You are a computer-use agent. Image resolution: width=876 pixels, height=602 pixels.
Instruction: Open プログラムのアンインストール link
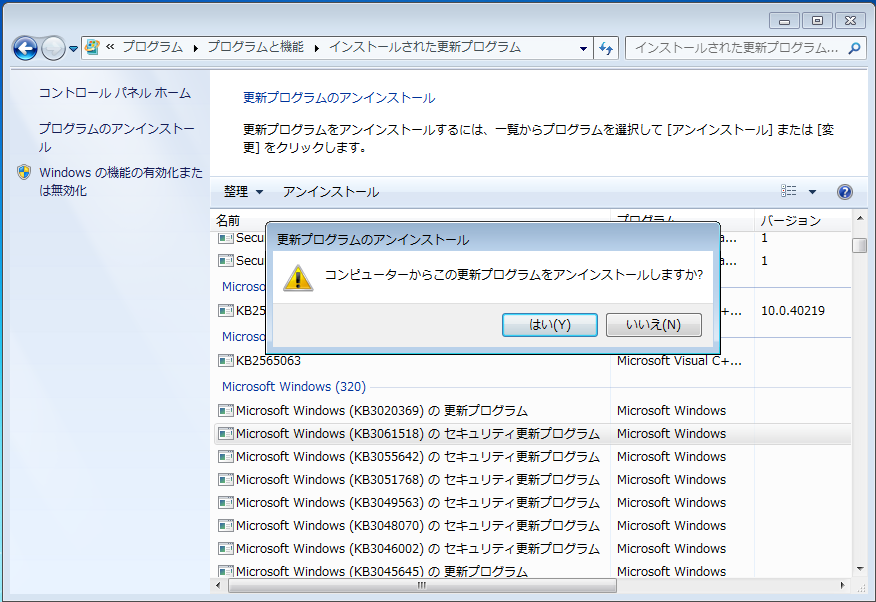[116, 137]
